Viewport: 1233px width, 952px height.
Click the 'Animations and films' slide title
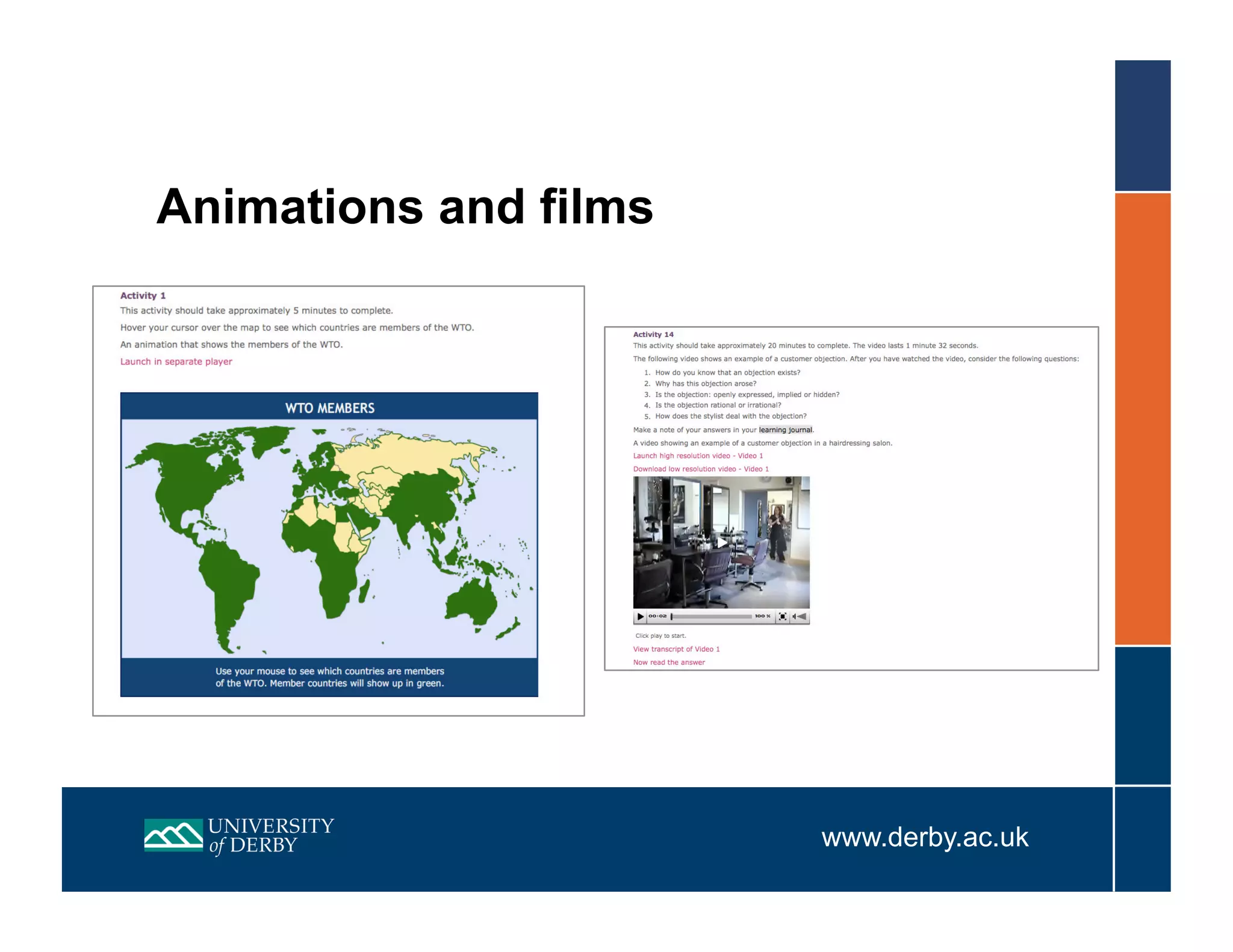405,206
